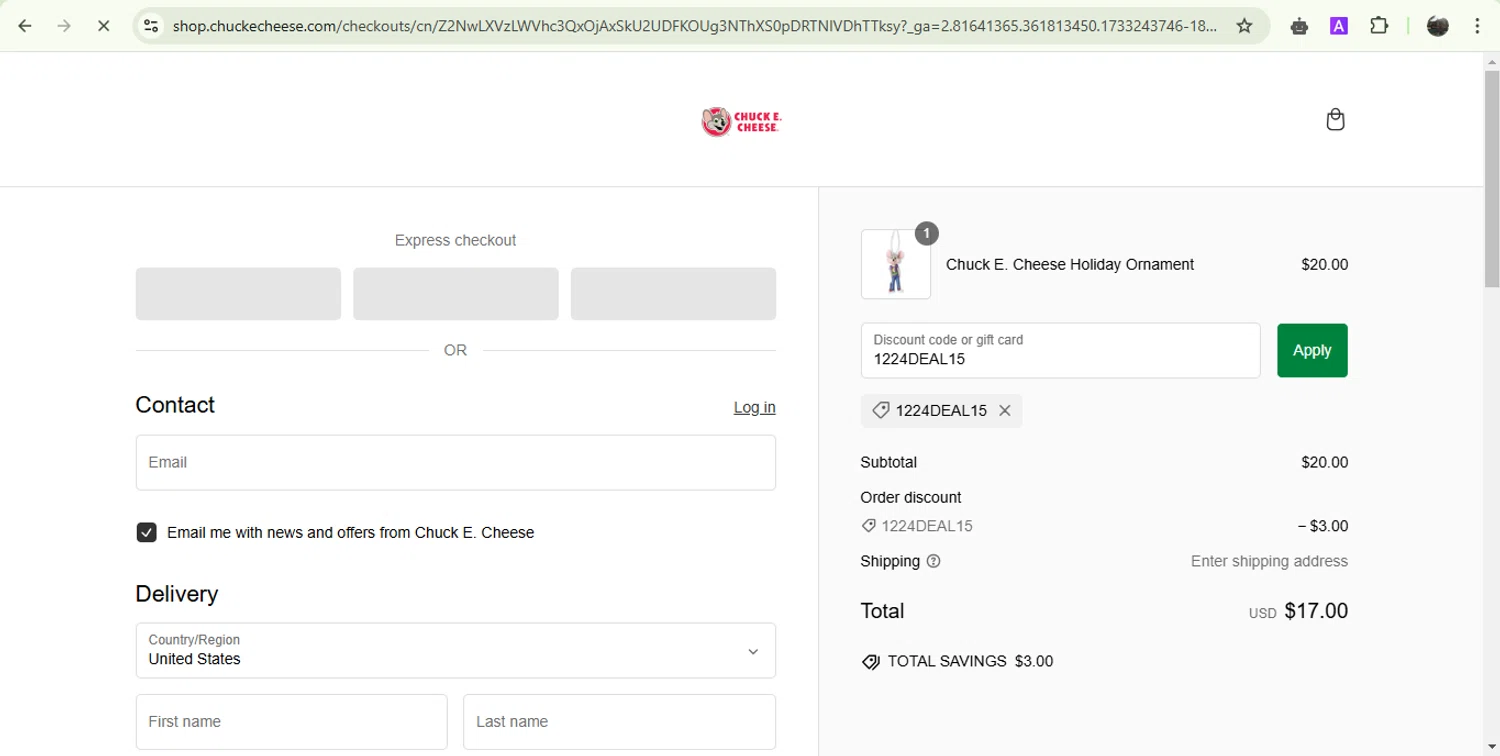Click the discount code or gift card field
Screen dimensions: 1500x756
(x=1060, y=351)
